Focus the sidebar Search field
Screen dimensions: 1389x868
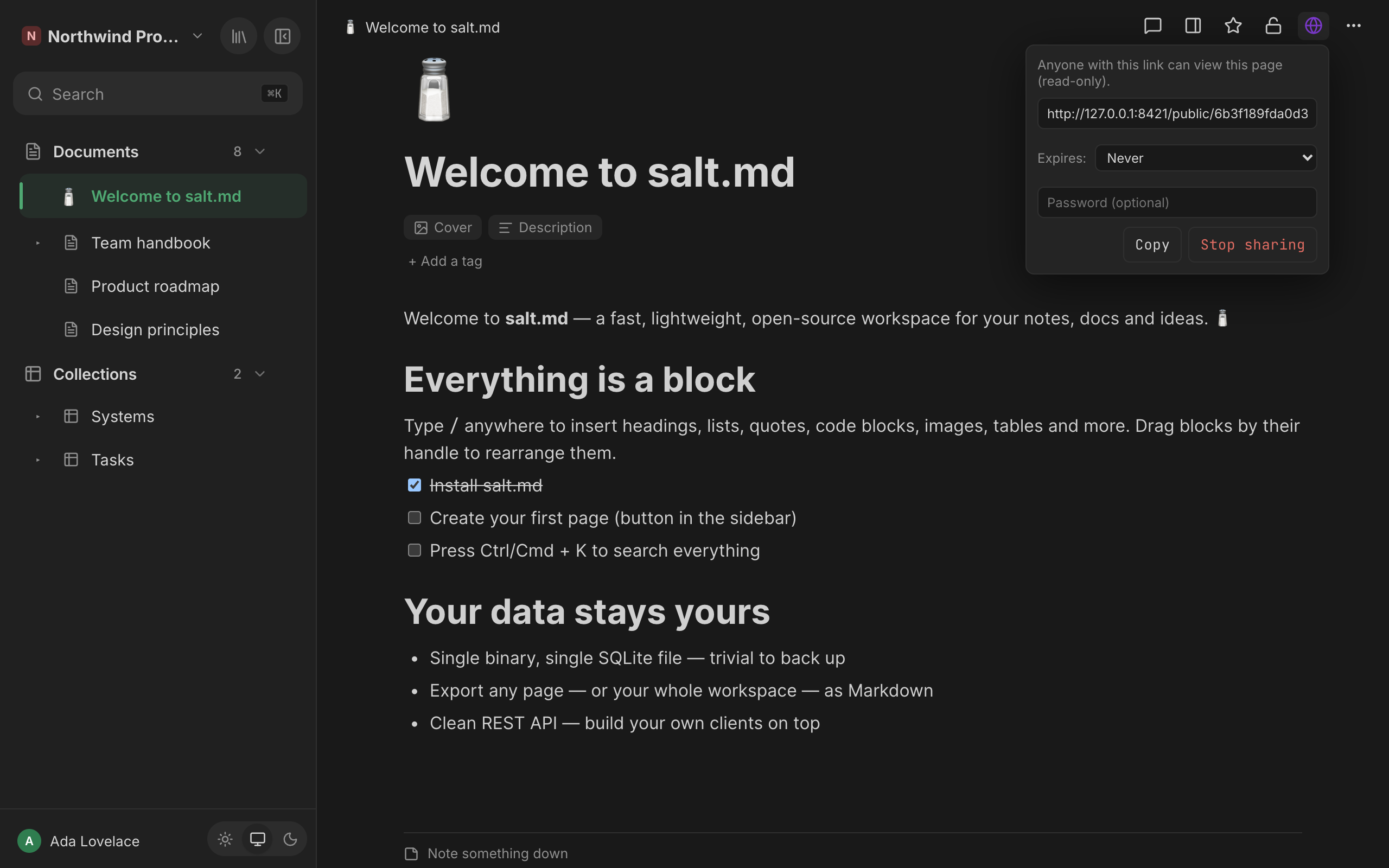point(158,93)
